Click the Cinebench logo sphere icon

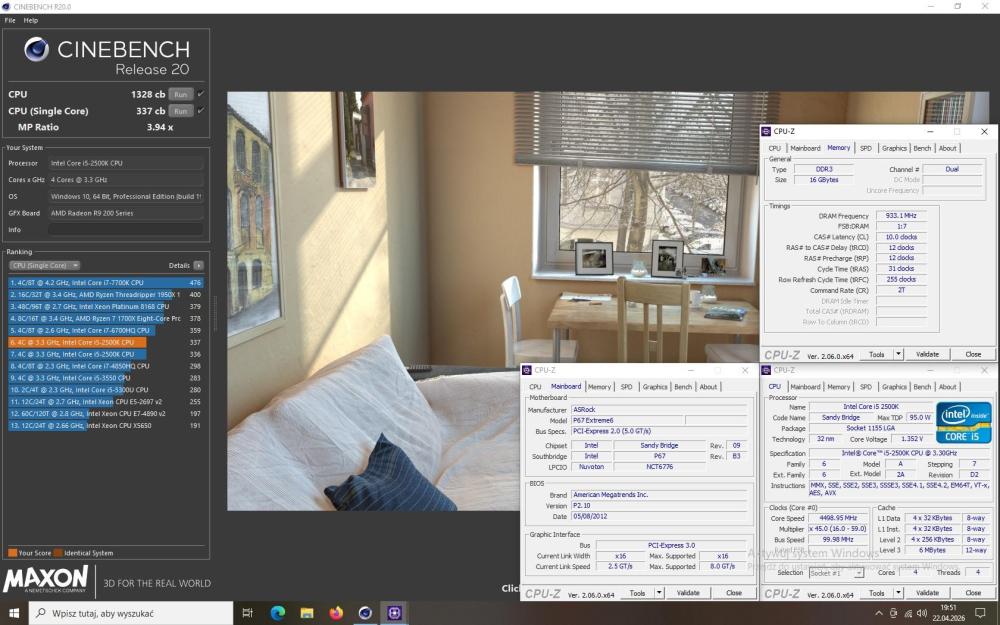click(x=36, y=49)
